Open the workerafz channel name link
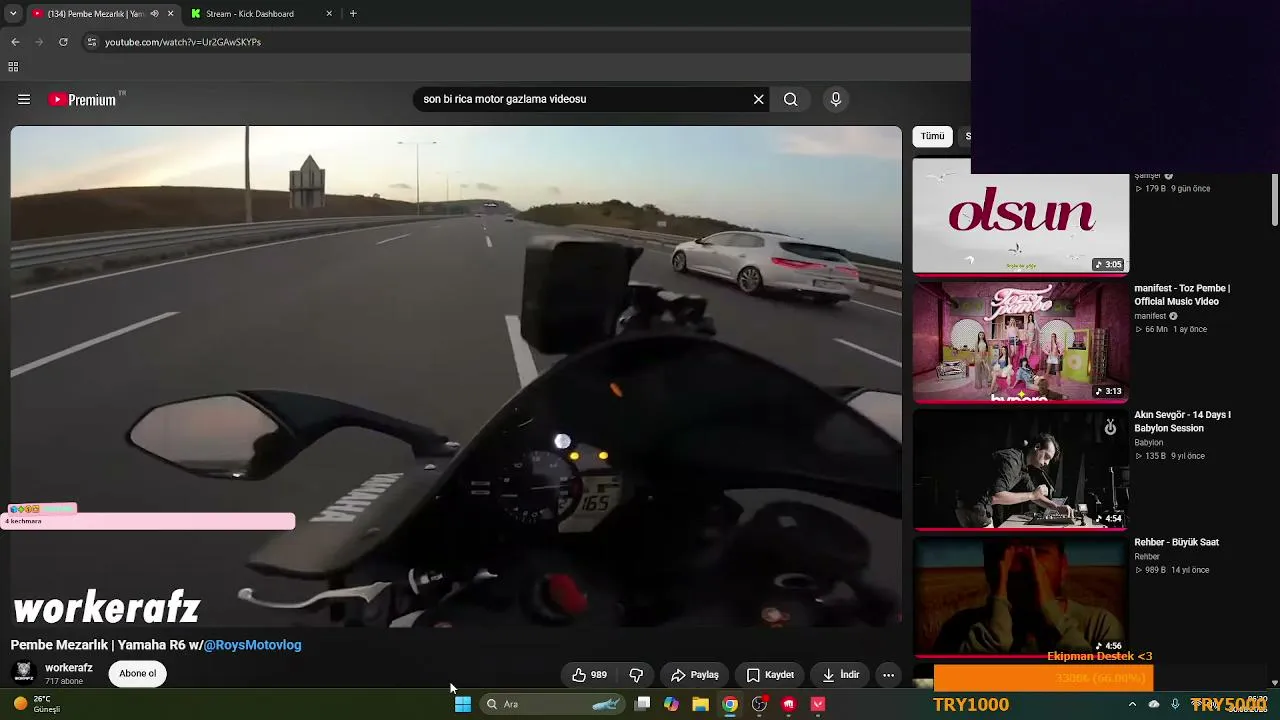Viewport: 1280px width, 720px height. point(69,668)
